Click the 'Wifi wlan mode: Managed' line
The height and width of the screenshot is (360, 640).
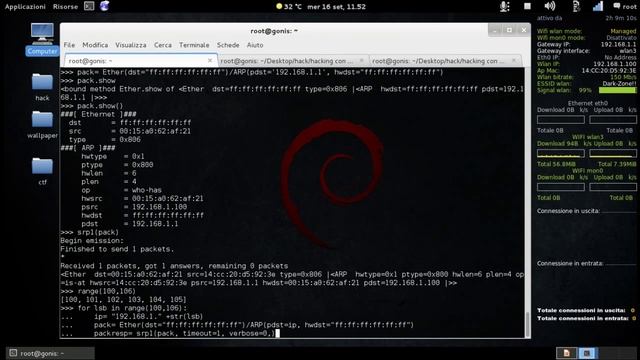586,31
